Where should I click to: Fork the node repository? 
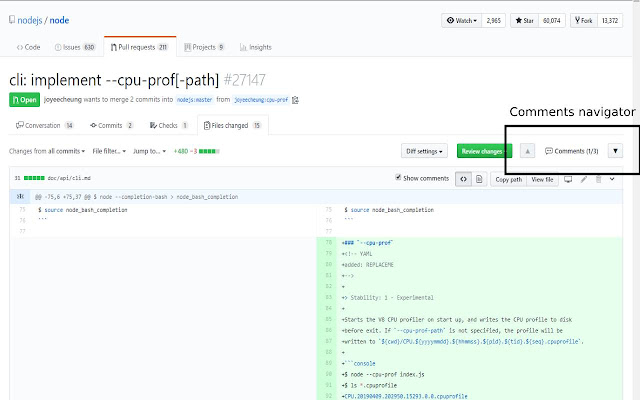[584, 20]
